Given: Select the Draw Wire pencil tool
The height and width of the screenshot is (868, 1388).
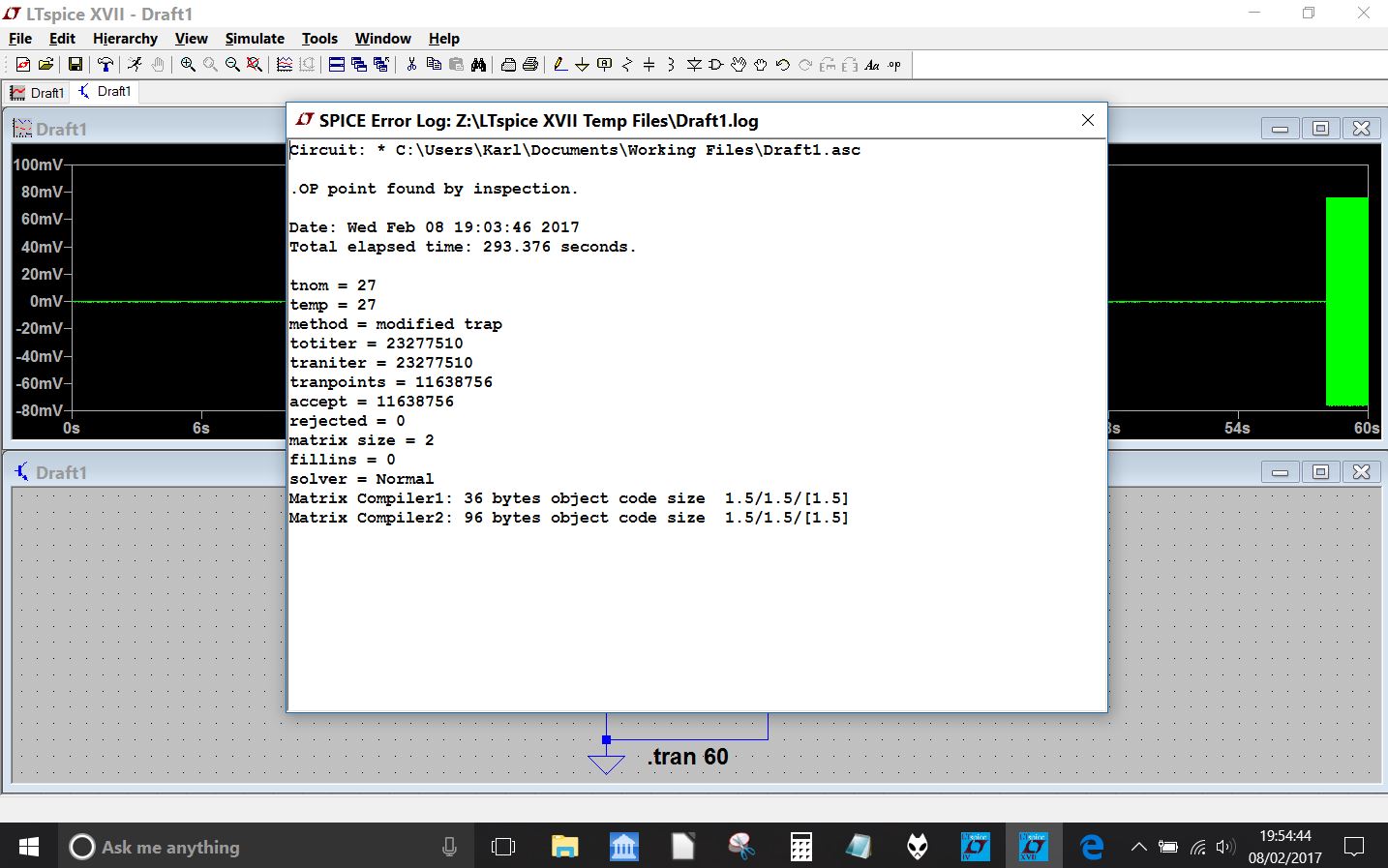Looking at the screenshot, I should pyautogui.click(x=559, y=65).
